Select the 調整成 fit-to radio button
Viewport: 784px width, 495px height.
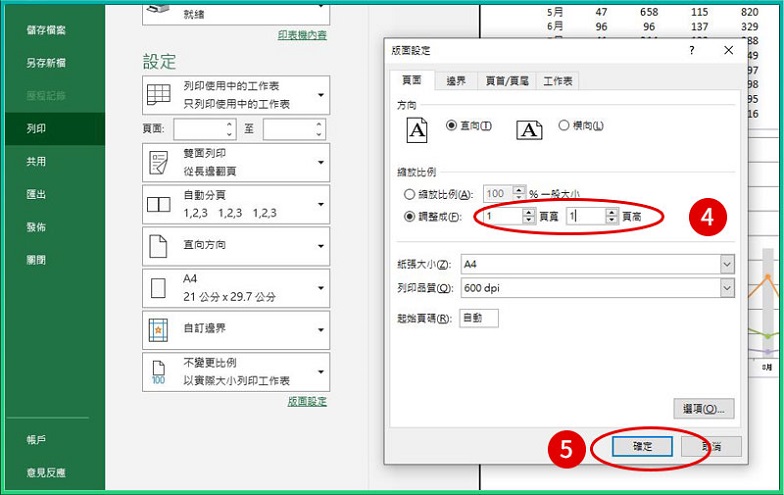click(x=409, y=216)
